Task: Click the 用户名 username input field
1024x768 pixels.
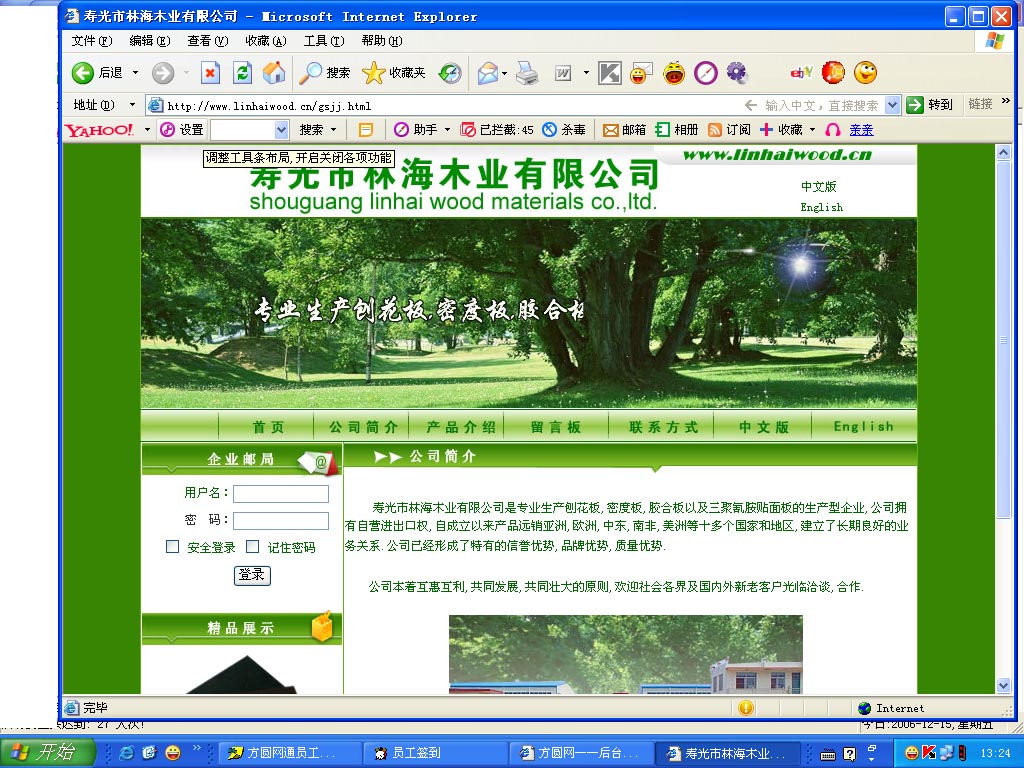Action: pyautogui.click(x=280, y=494)
